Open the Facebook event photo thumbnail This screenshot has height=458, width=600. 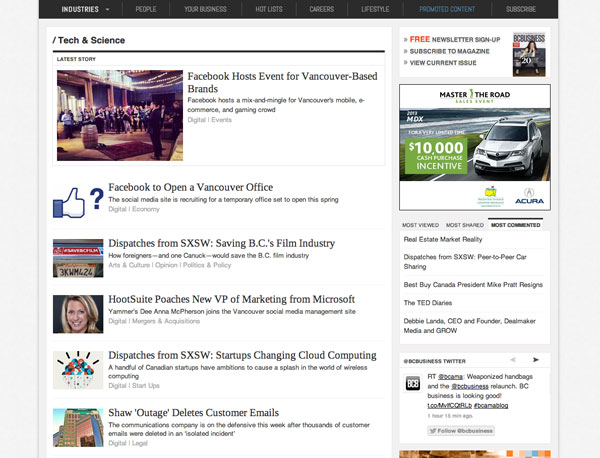pyautogui.click(x=120, y=115)
